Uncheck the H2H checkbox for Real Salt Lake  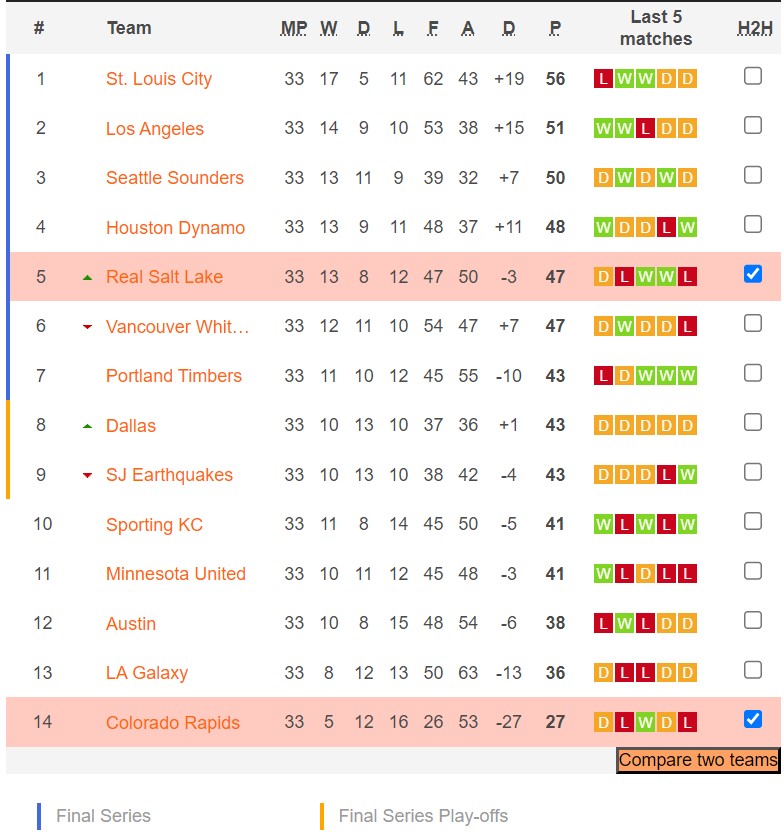753,274
